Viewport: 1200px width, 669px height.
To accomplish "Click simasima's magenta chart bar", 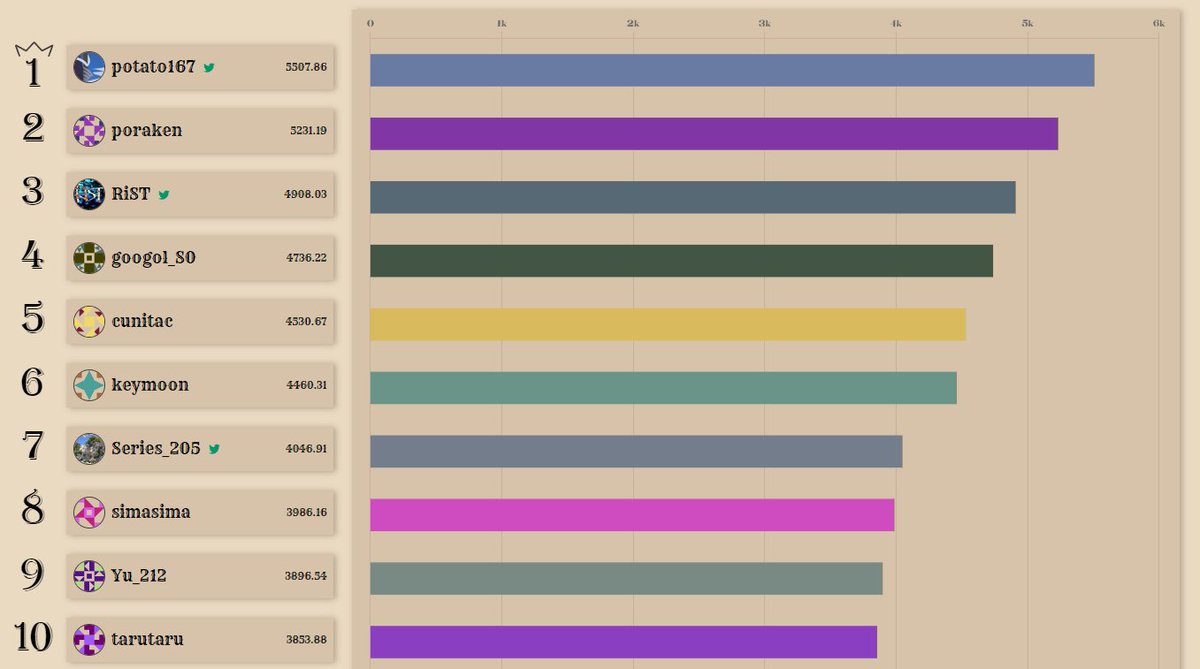I will (632, 515).
